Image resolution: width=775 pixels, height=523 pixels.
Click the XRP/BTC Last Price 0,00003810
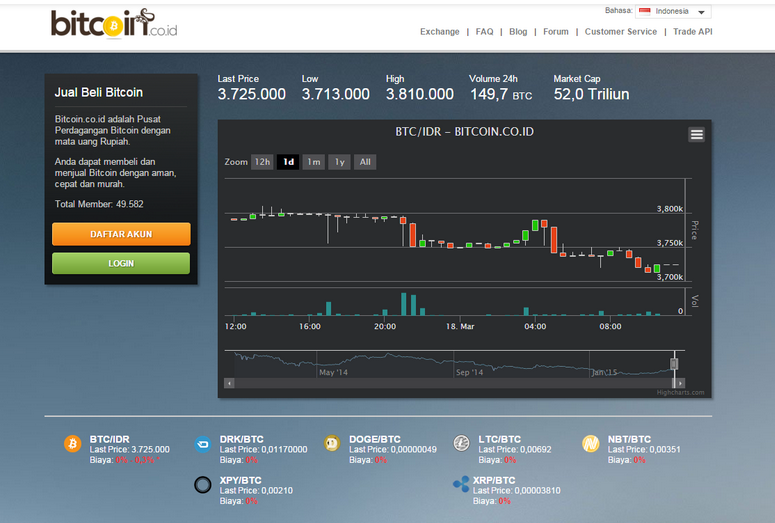(x=517, y=490)
